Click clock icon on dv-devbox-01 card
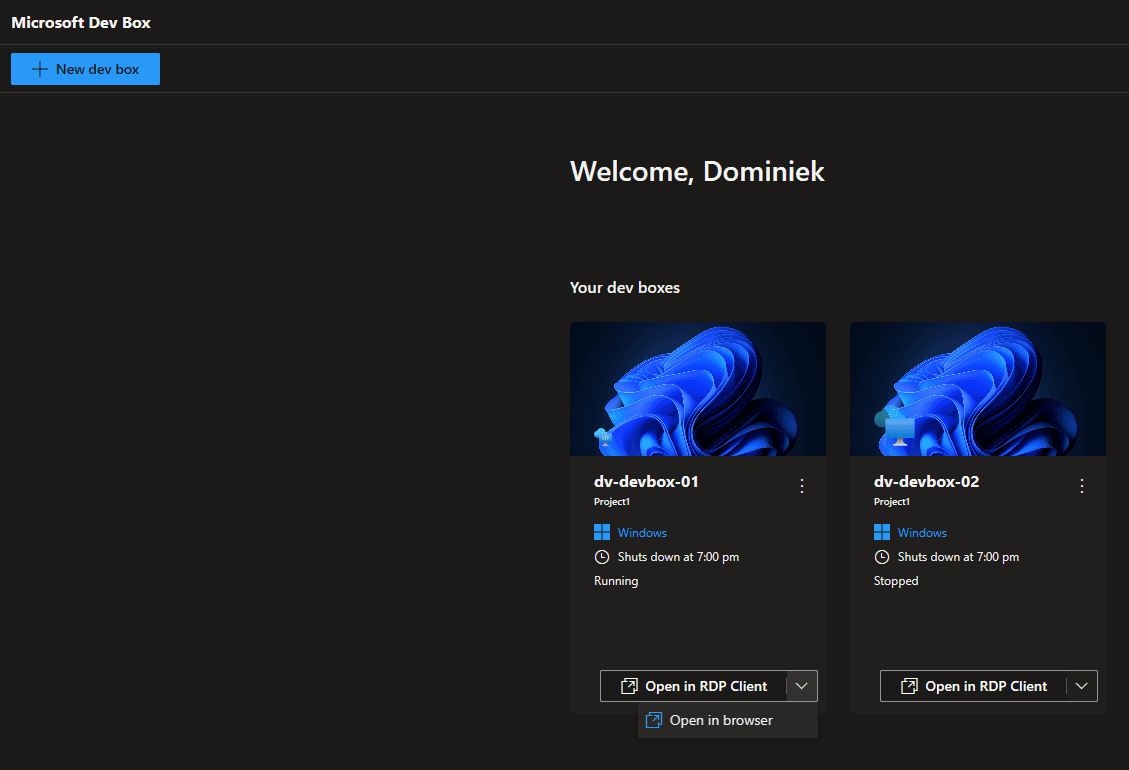 click(602, 557)
